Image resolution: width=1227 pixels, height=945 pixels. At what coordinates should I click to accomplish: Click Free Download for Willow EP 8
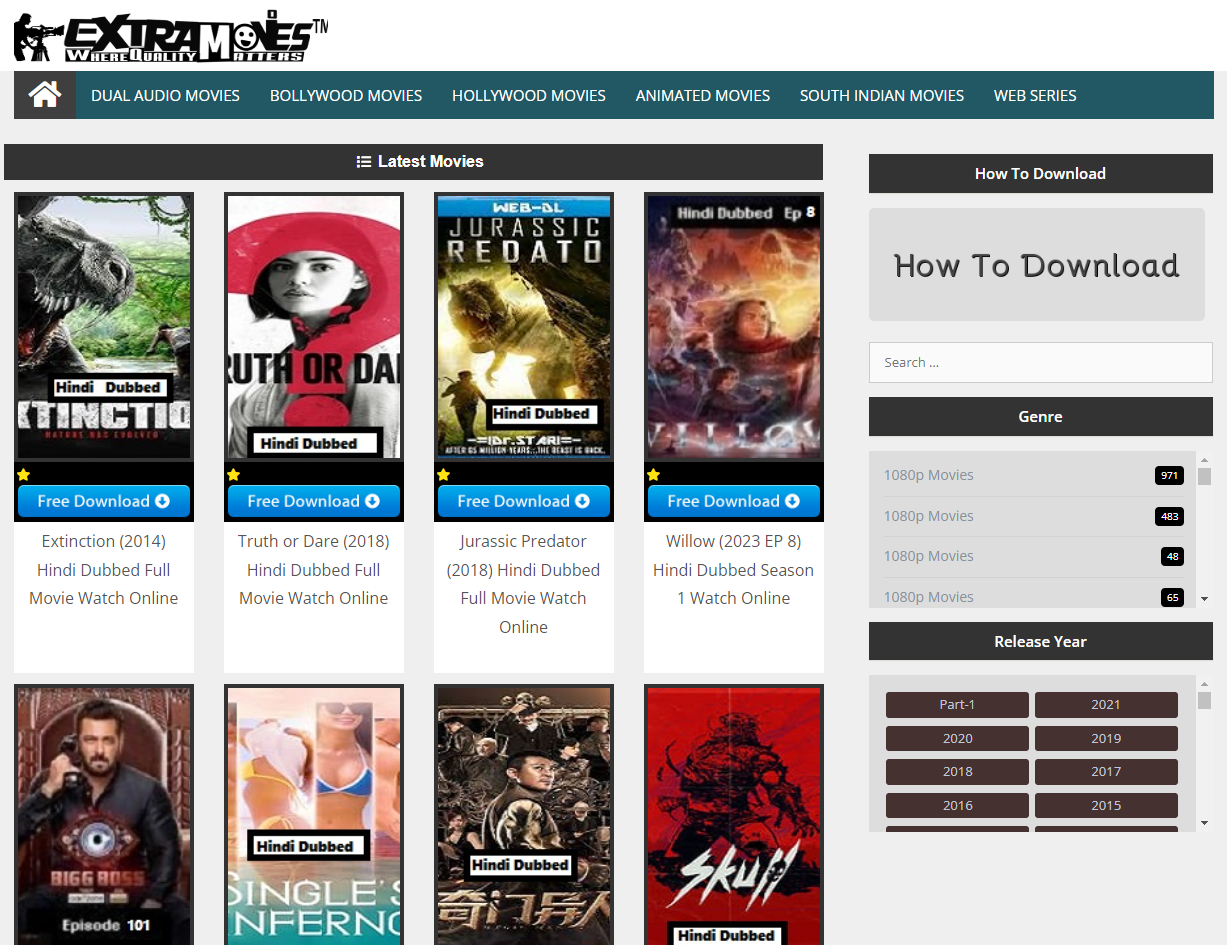(734, 501)
